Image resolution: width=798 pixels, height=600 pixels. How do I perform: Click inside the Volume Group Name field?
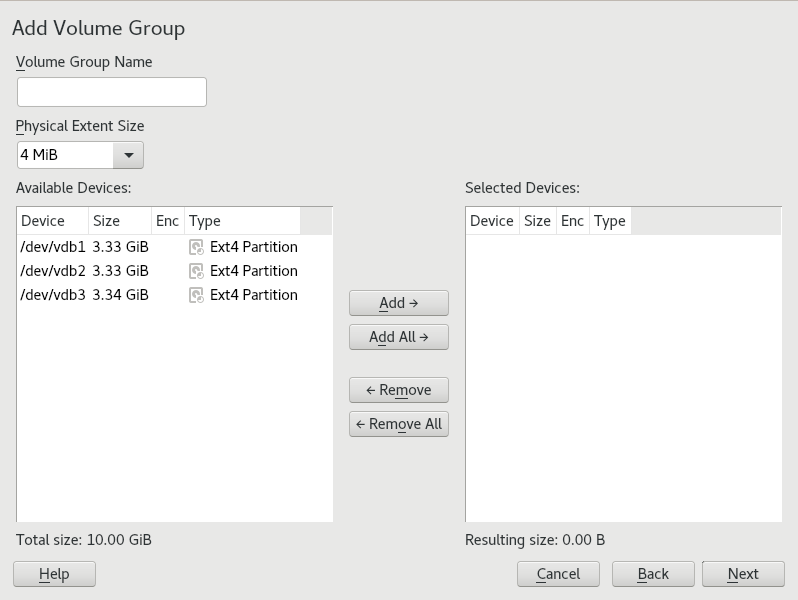[112, 92]
